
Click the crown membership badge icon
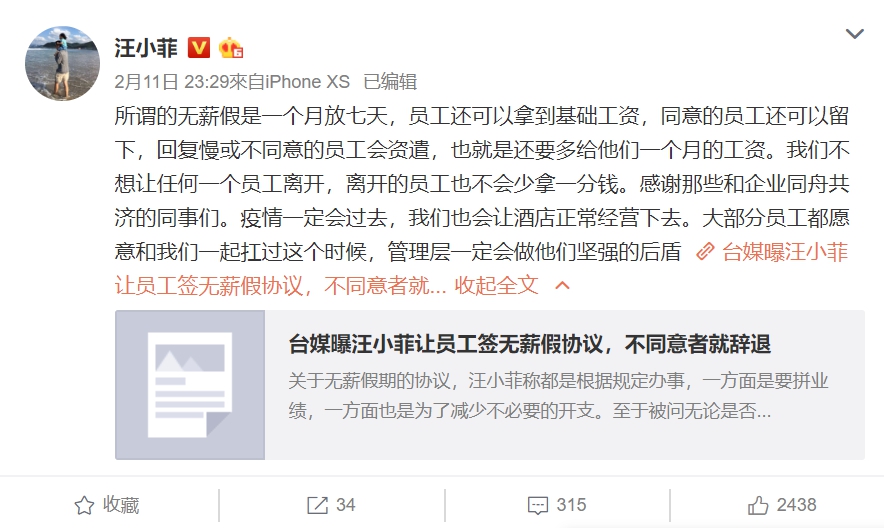[x=231, y=48]
